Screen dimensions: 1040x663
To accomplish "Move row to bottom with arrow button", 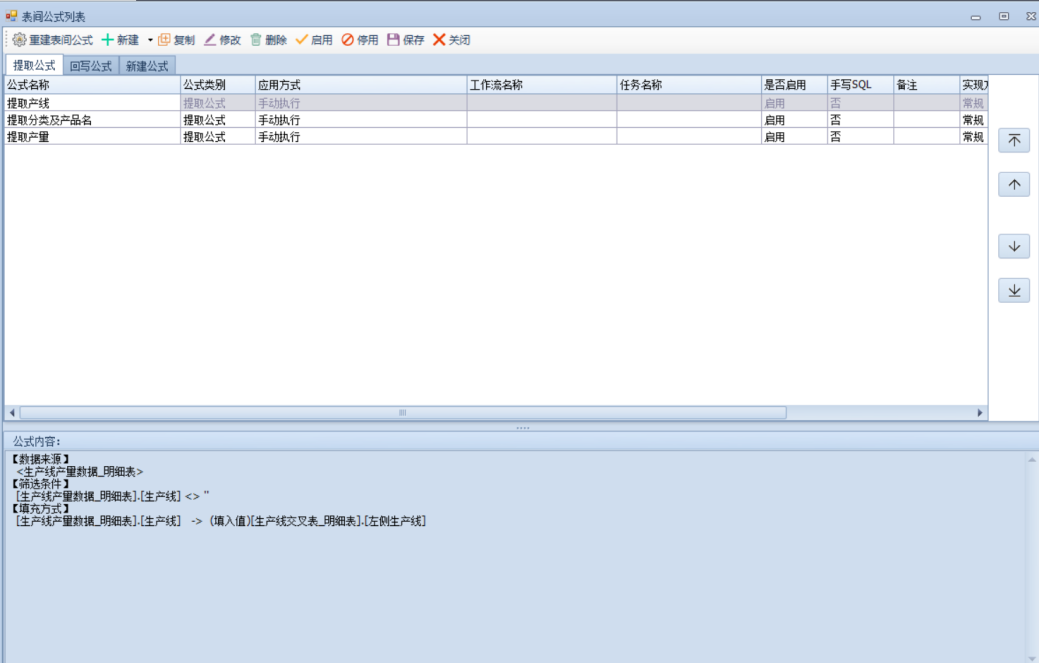I will (1014, 290).
